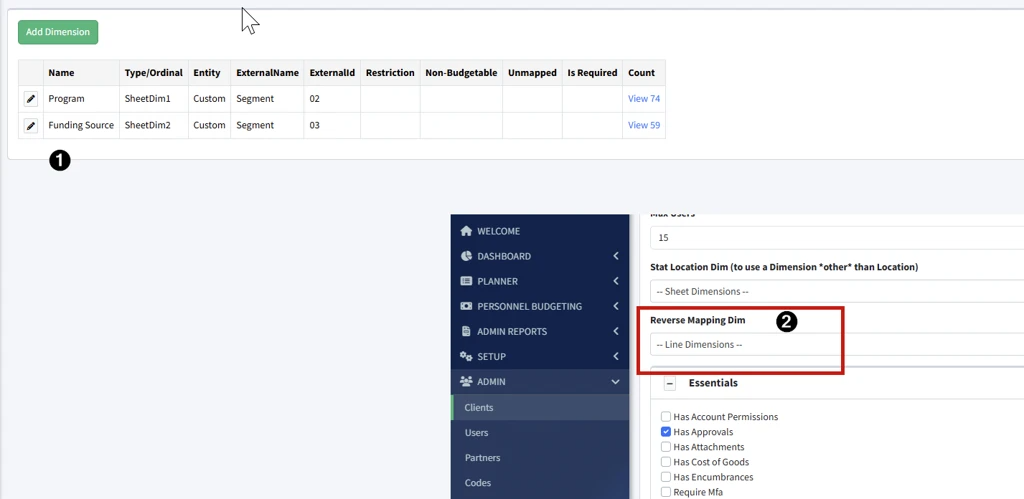The image size is (1024, 499).
Task: Click the SheetDim1 cell
Action: pyautogui.click(x=154, y=99)
